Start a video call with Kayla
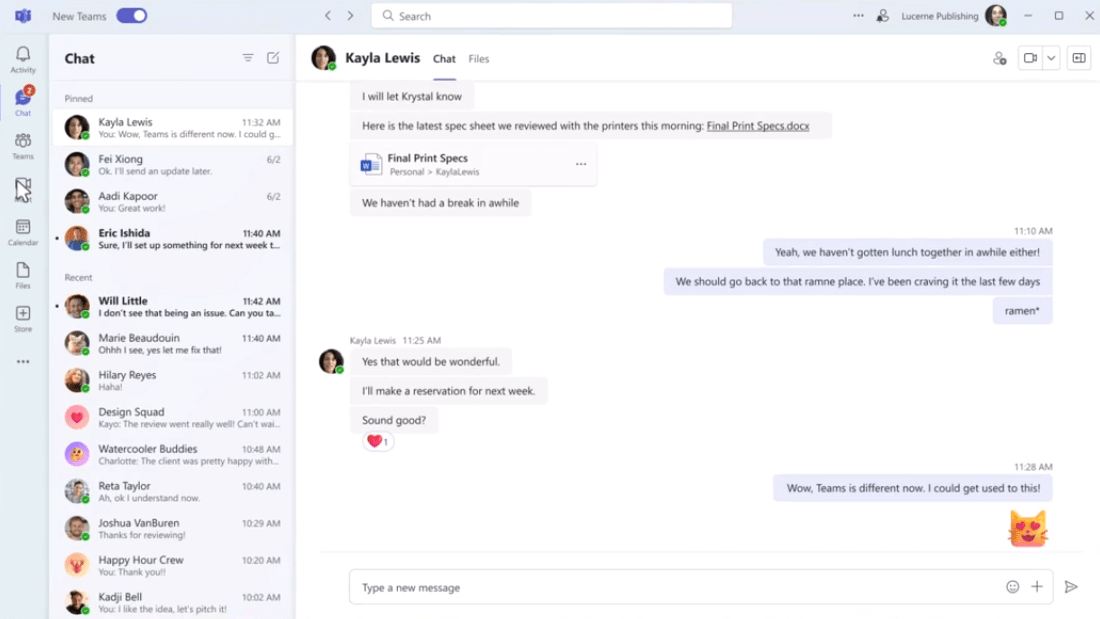 point(1030,58)
